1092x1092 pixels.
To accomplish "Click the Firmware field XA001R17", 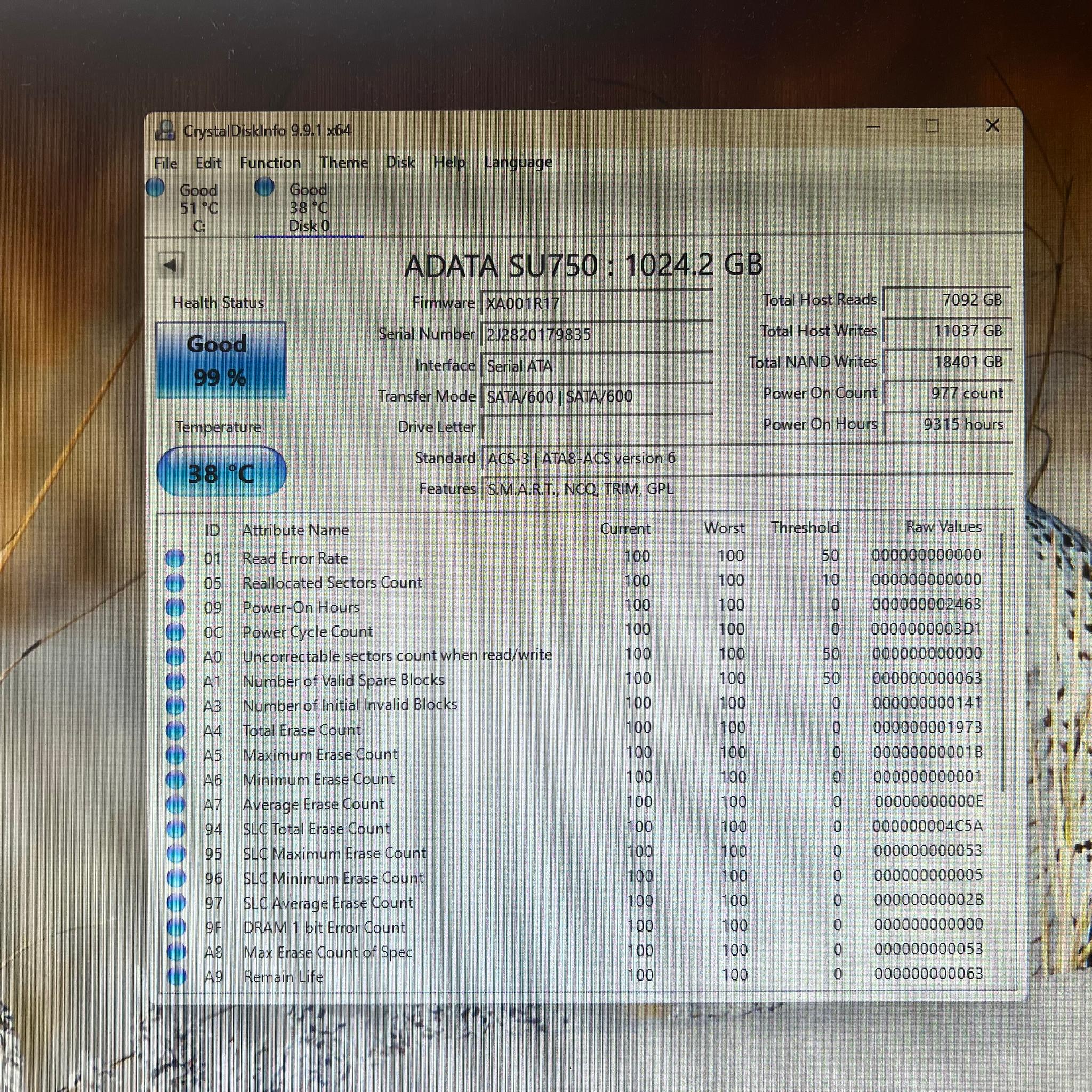I will pyautogui.click(x=596, y=303).
